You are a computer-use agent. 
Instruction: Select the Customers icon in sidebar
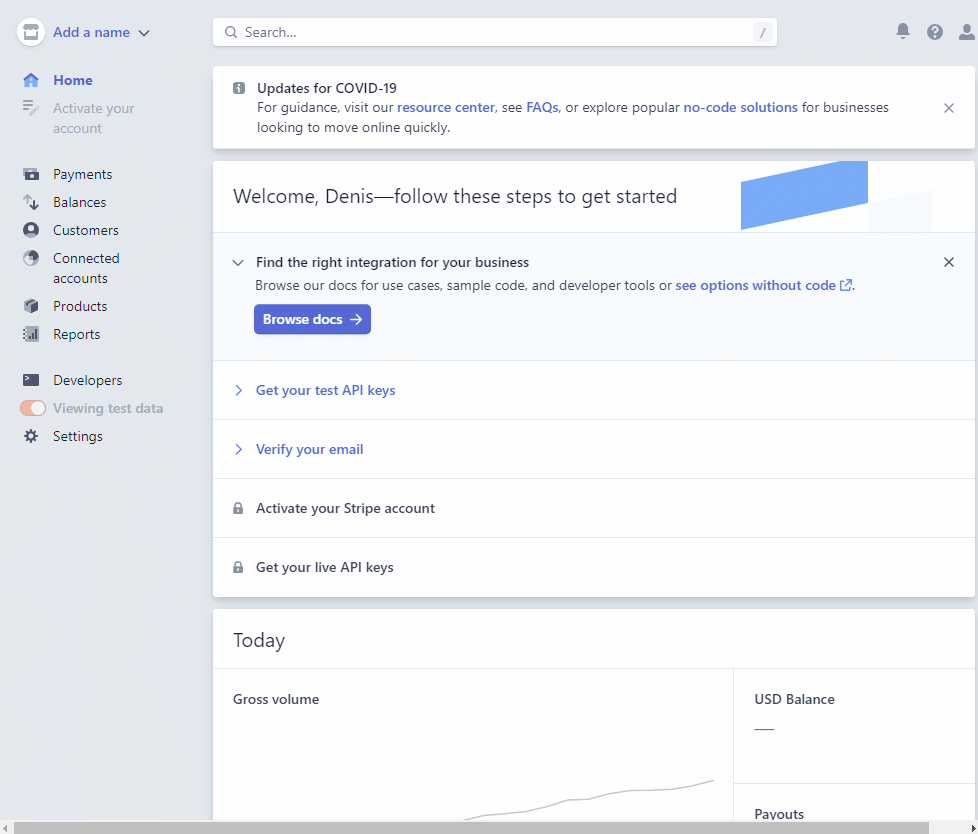click(31, 230)
